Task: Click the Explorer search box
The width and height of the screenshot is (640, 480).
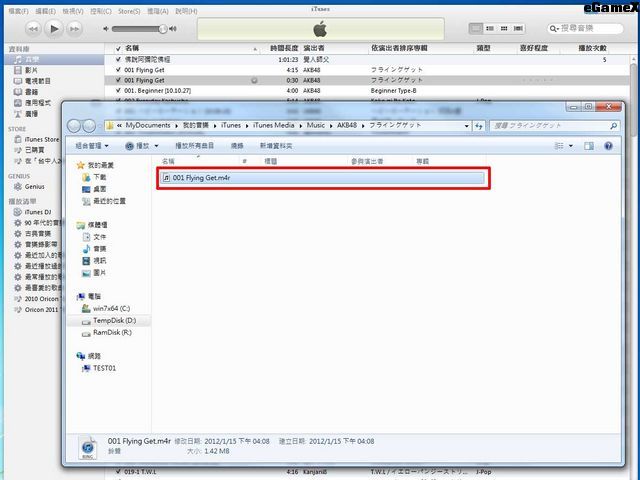Action: (x=555, y=126)
